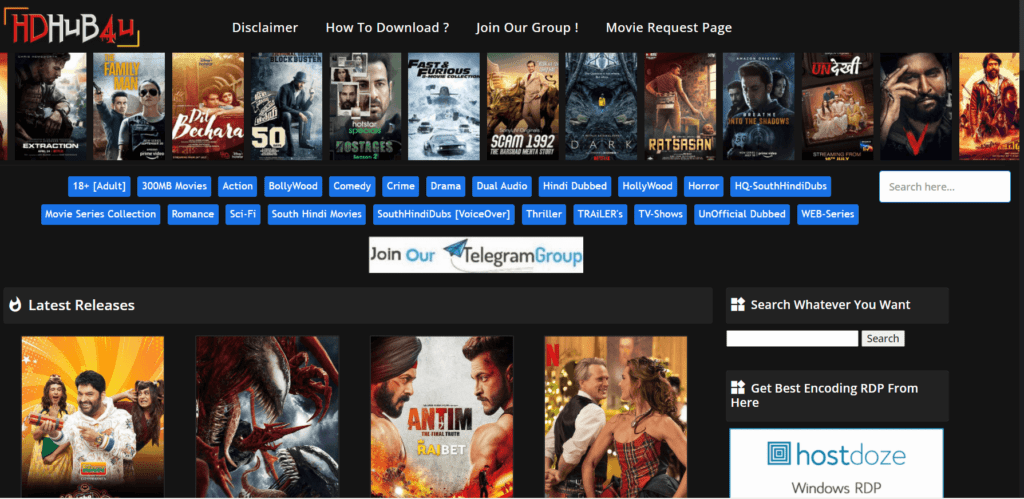The image size is (1024, 499).
Task: Select the TV-Shows category
Action: tap(660, 214)
